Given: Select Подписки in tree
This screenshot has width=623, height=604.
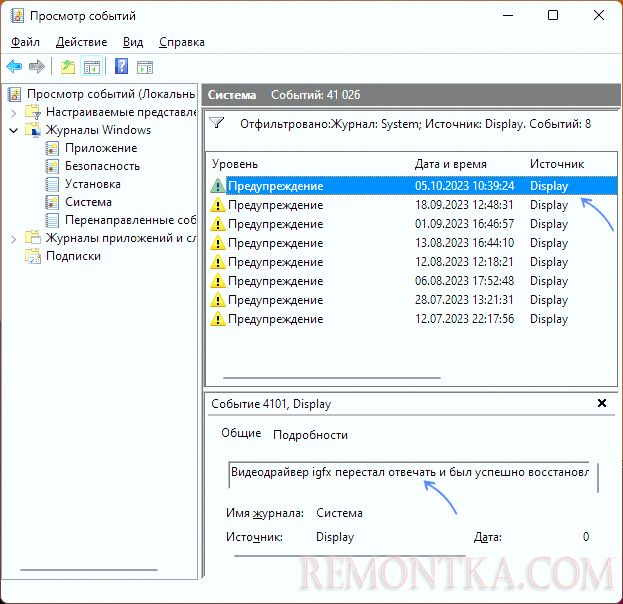Looking at the screenshot, I should (x=73, y=256).
